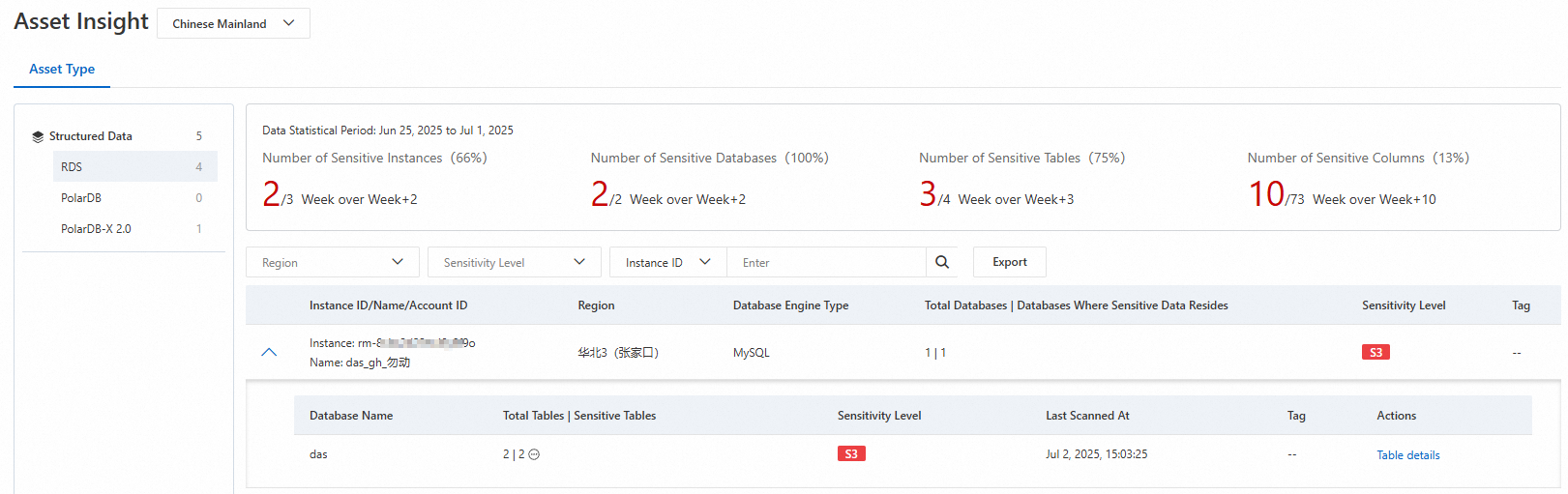Type in the Enter search field
Image resolution: width=1568 pixels, height=494 pixels.
tap(825, 262)
